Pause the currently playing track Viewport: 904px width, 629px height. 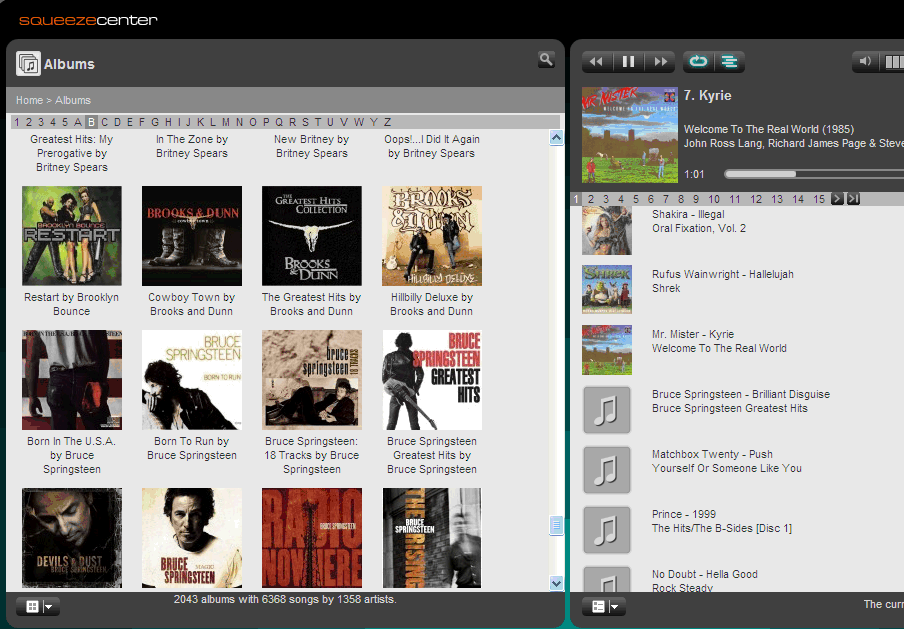tap(628, 62)
